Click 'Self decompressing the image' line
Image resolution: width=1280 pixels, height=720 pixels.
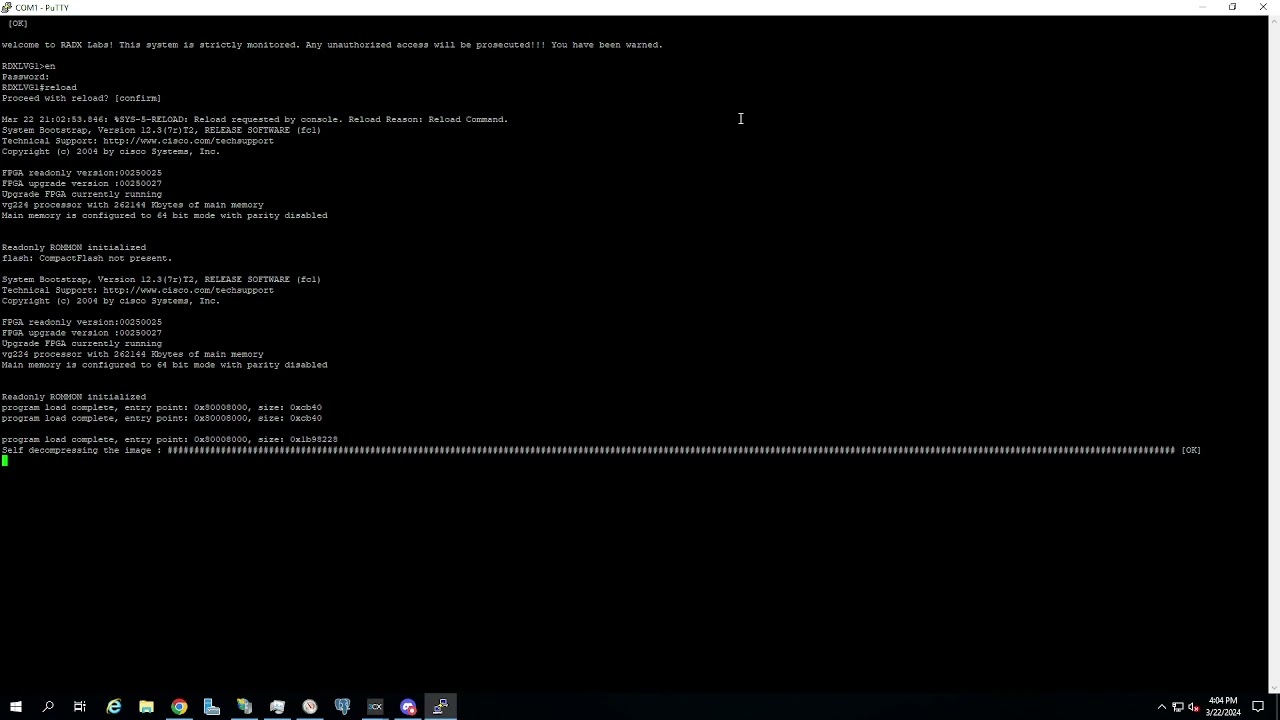tap(600, 450)
